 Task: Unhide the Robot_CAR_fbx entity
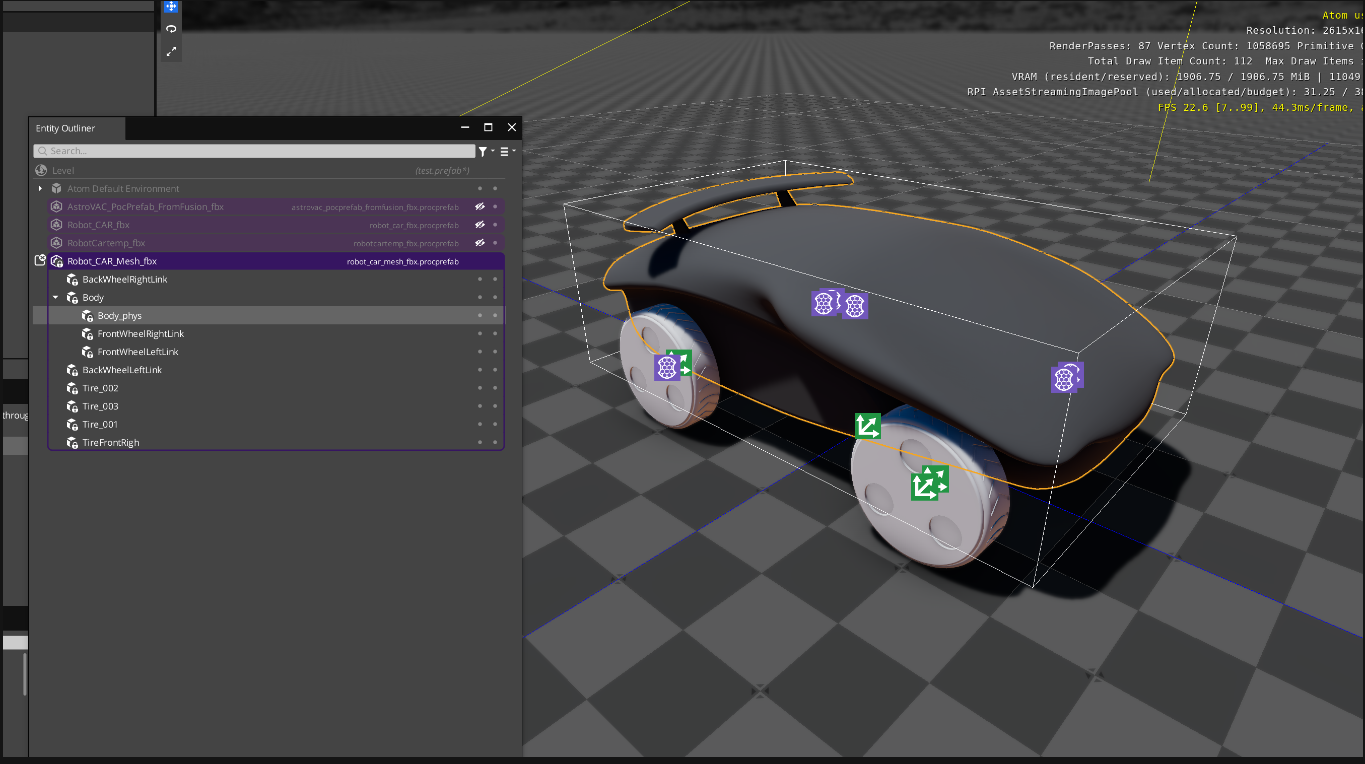(480, 225)
